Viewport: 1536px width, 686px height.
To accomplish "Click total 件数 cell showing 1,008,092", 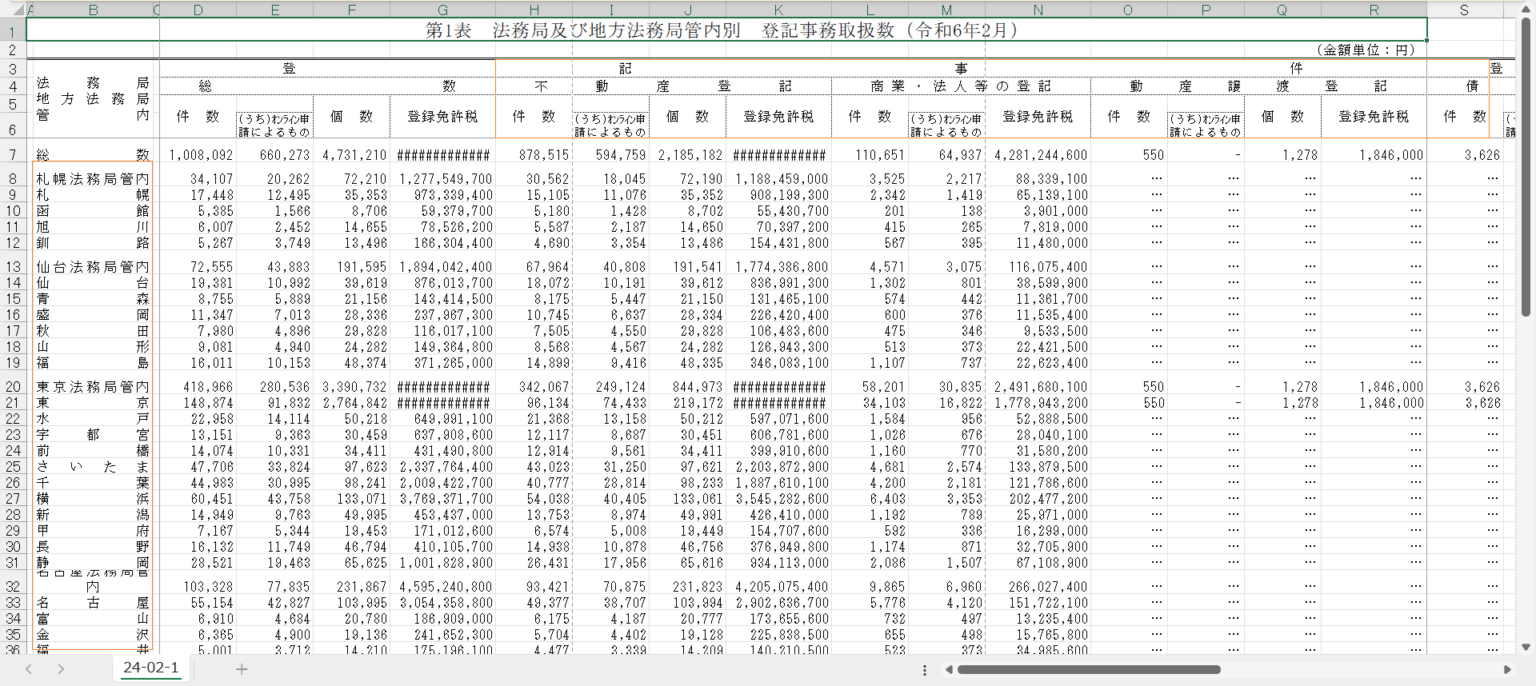I will (x=198, y=155).
